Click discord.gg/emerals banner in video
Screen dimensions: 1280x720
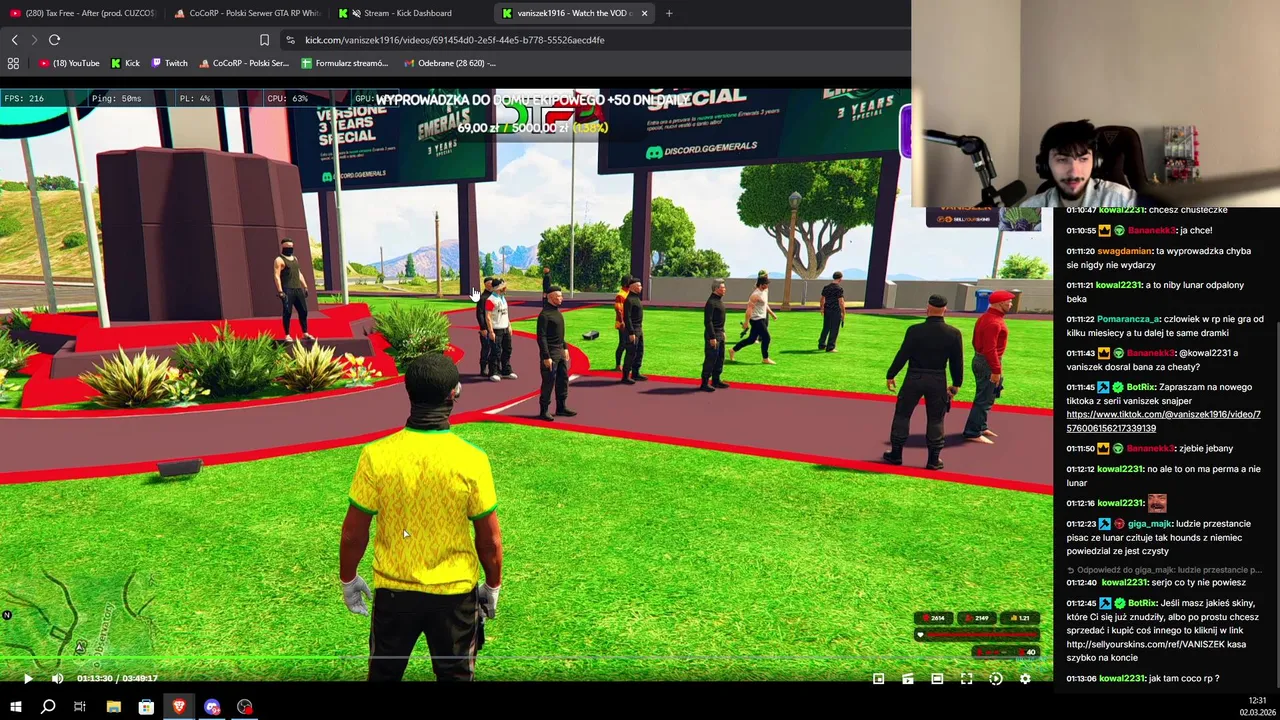coord(703,148)
